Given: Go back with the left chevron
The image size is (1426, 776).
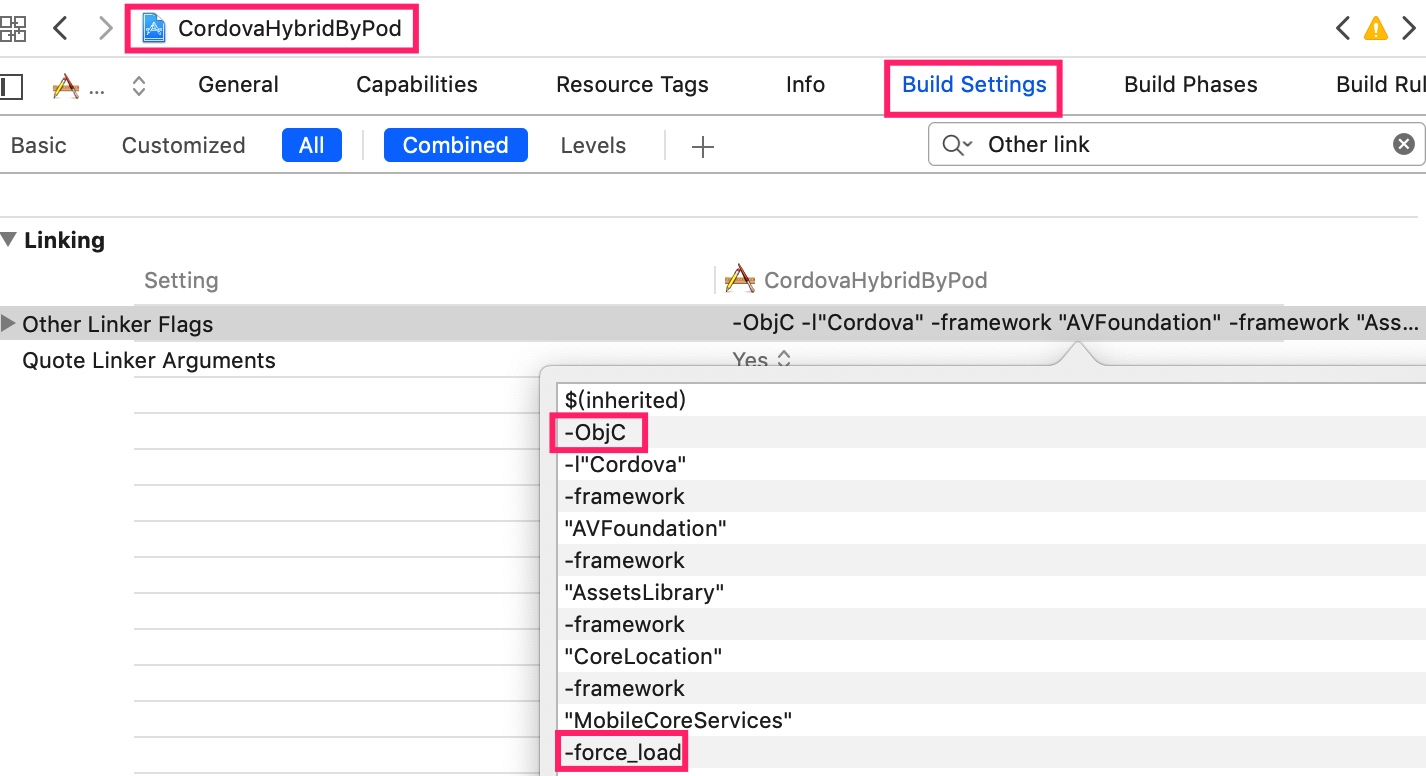Looking at the screenshot, I should (x=60, y=28).
